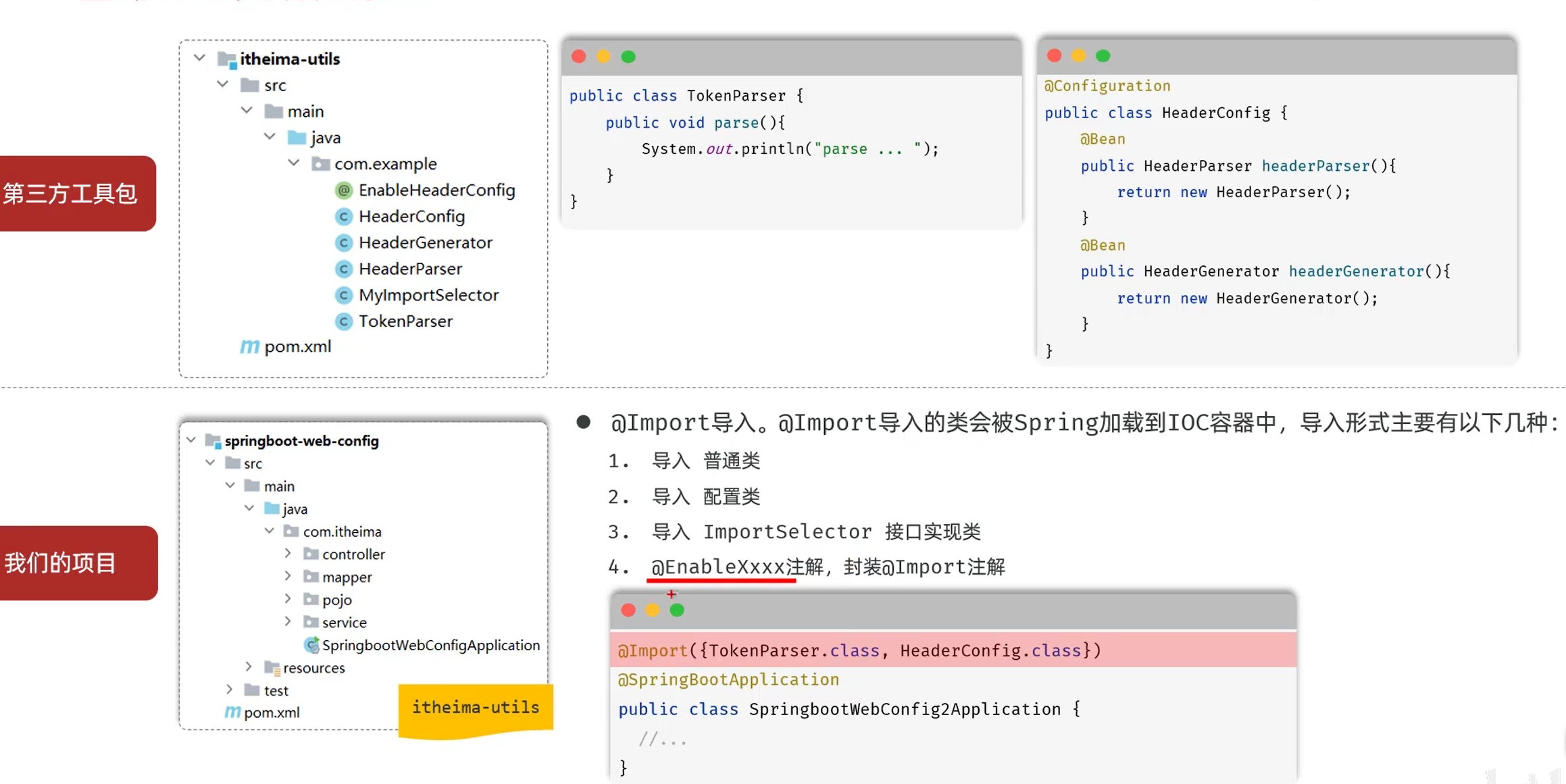Click the itheima-utils module folder icon
This screenshot has height=784, width=1566.
(227, 59)
